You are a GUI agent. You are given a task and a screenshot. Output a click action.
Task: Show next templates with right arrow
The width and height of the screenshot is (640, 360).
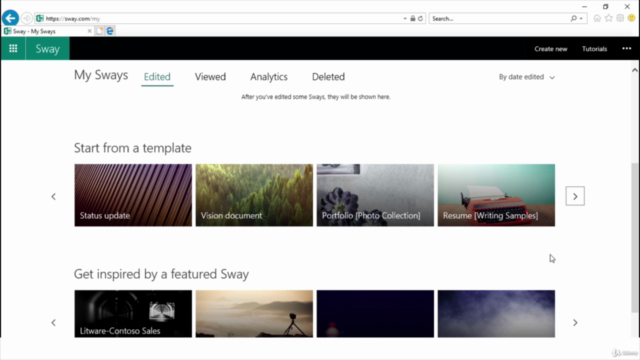pos(575,196)
